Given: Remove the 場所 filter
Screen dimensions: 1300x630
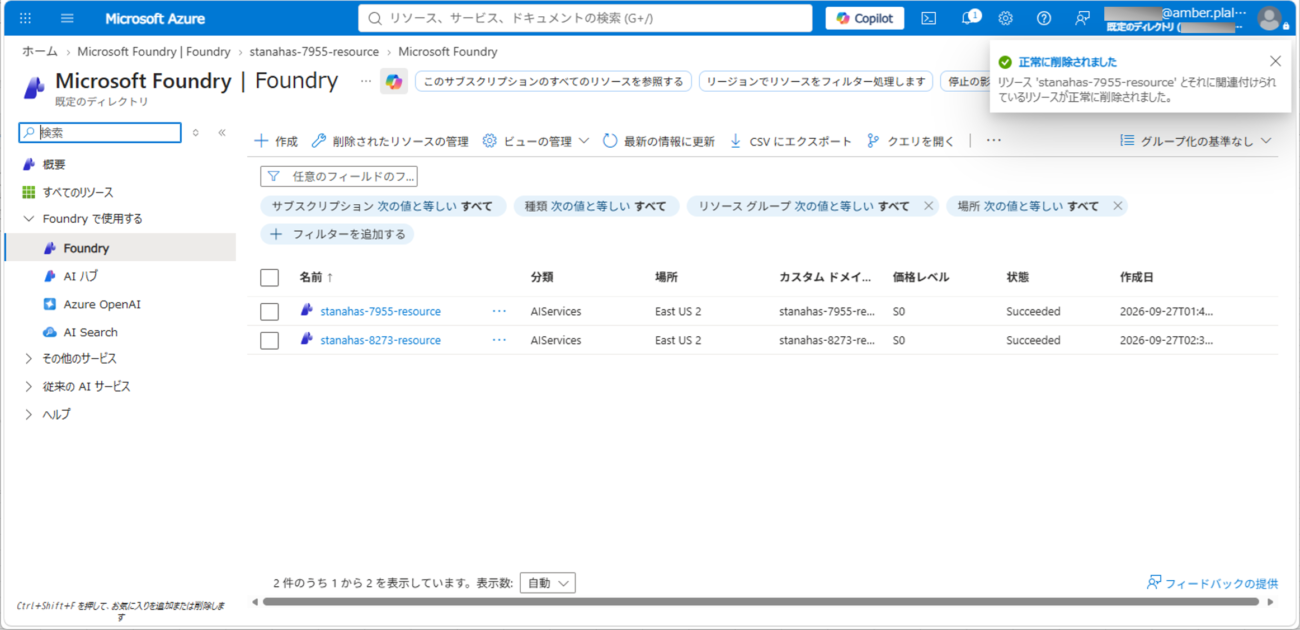Looking at the screenshot, I should pyautogui.click(x=1117, y=206).
